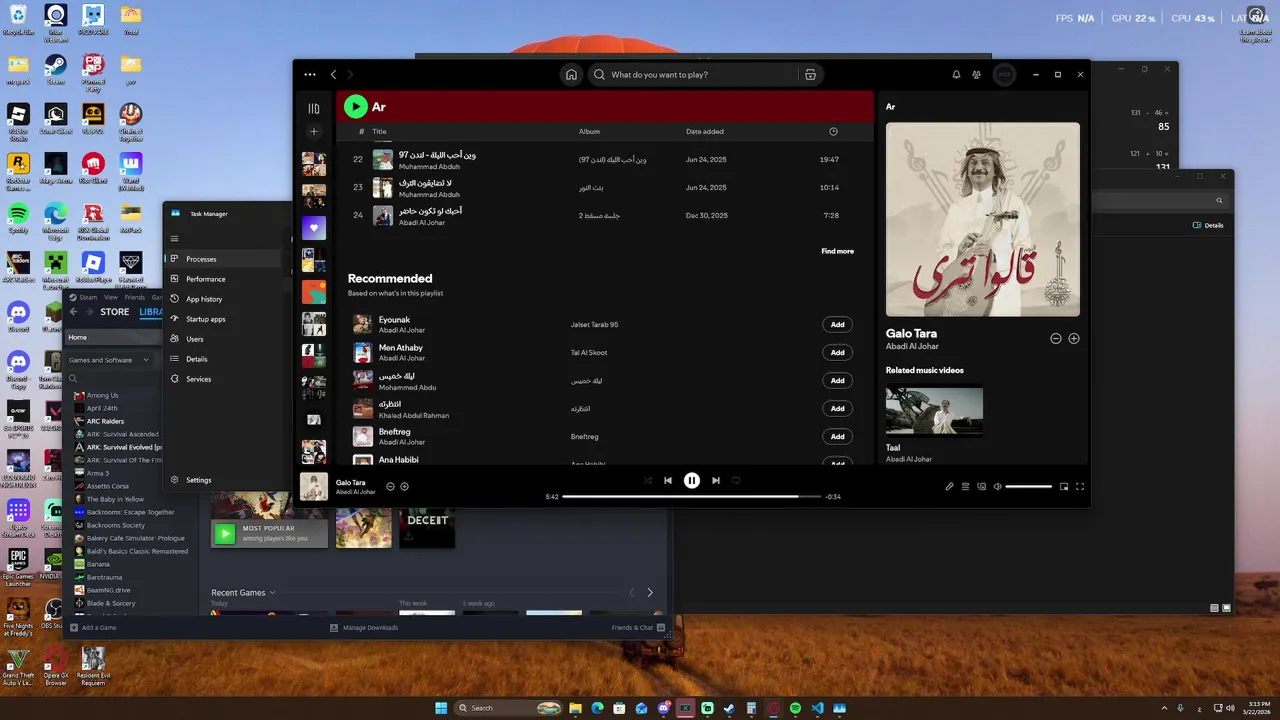Open the Taal related music video thumbnail

pos(934,410)
